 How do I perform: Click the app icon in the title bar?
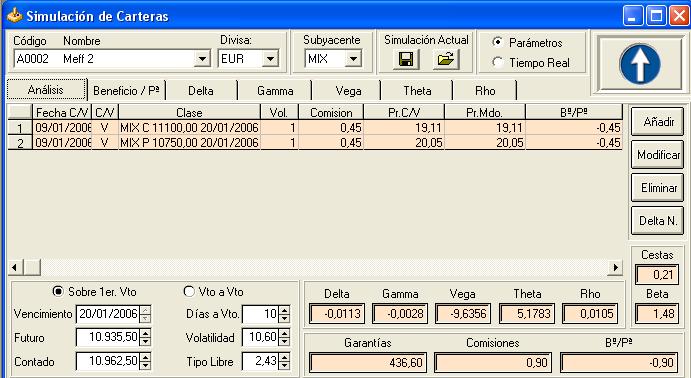15,16
